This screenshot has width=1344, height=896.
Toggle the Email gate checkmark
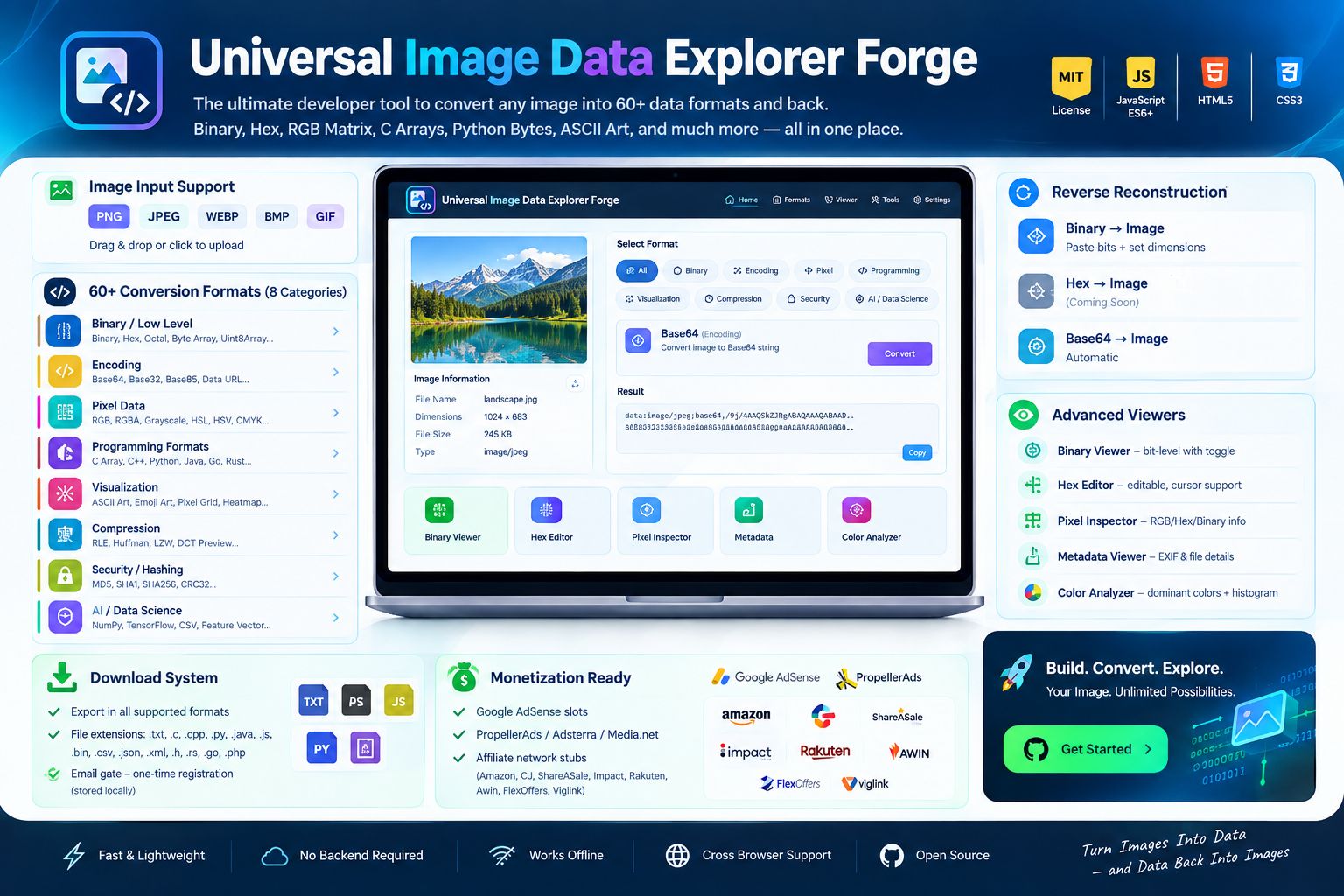point(54,773)
